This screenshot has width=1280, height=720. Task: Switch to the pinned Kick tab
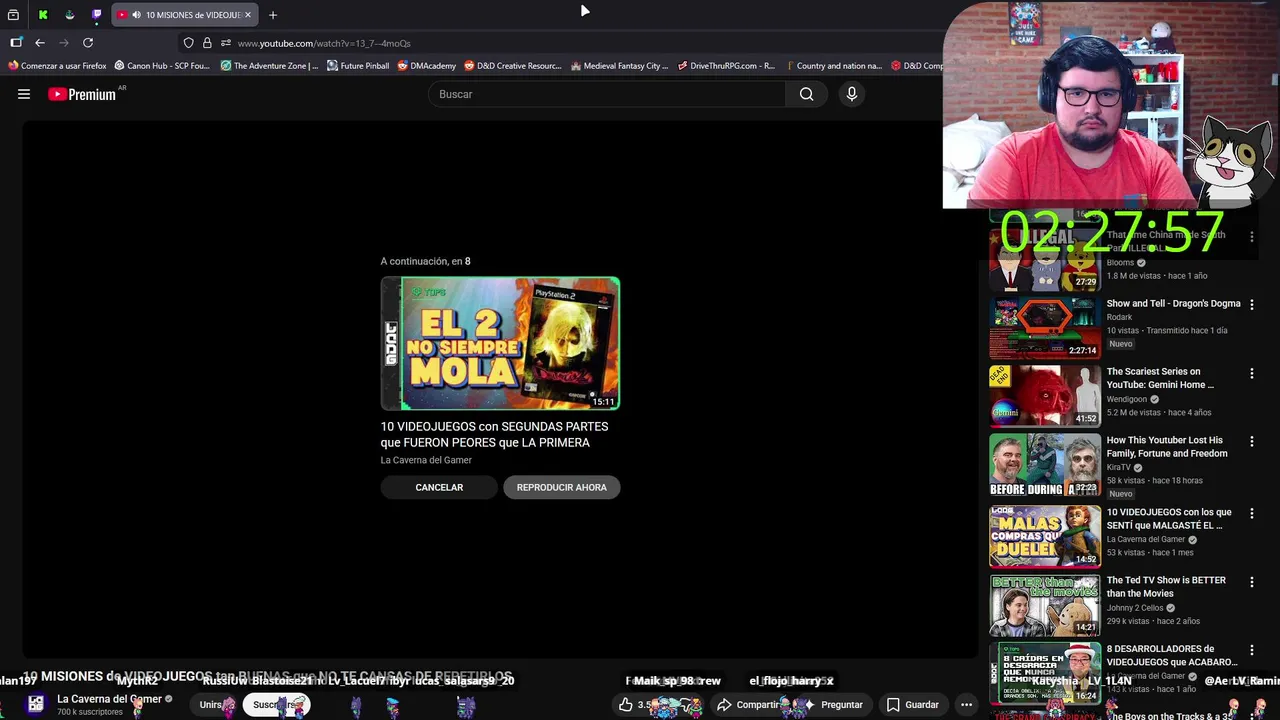click(x=43, y=15)
